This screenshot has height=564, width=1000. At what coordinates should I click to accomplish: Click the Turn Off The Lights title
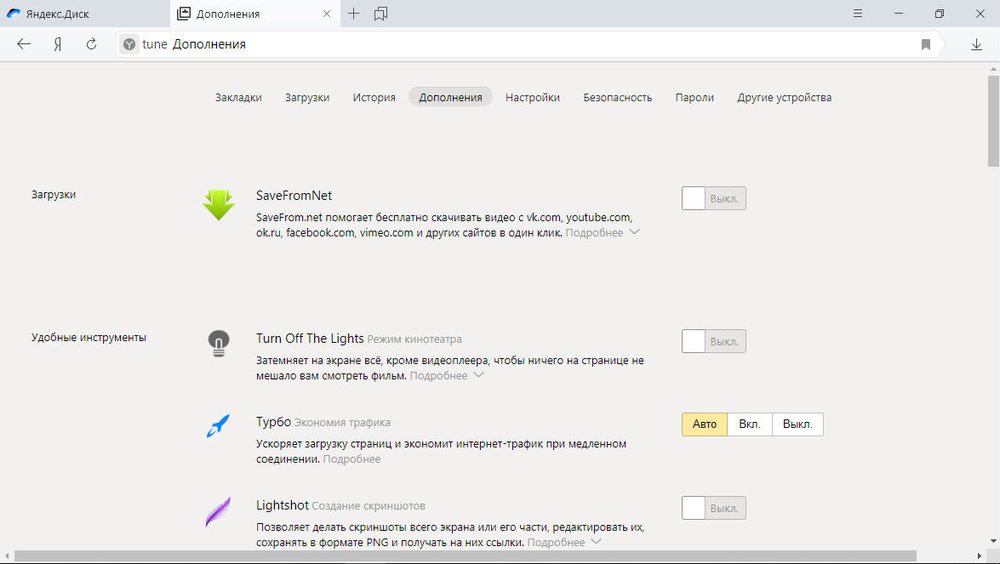click(310, 339)
